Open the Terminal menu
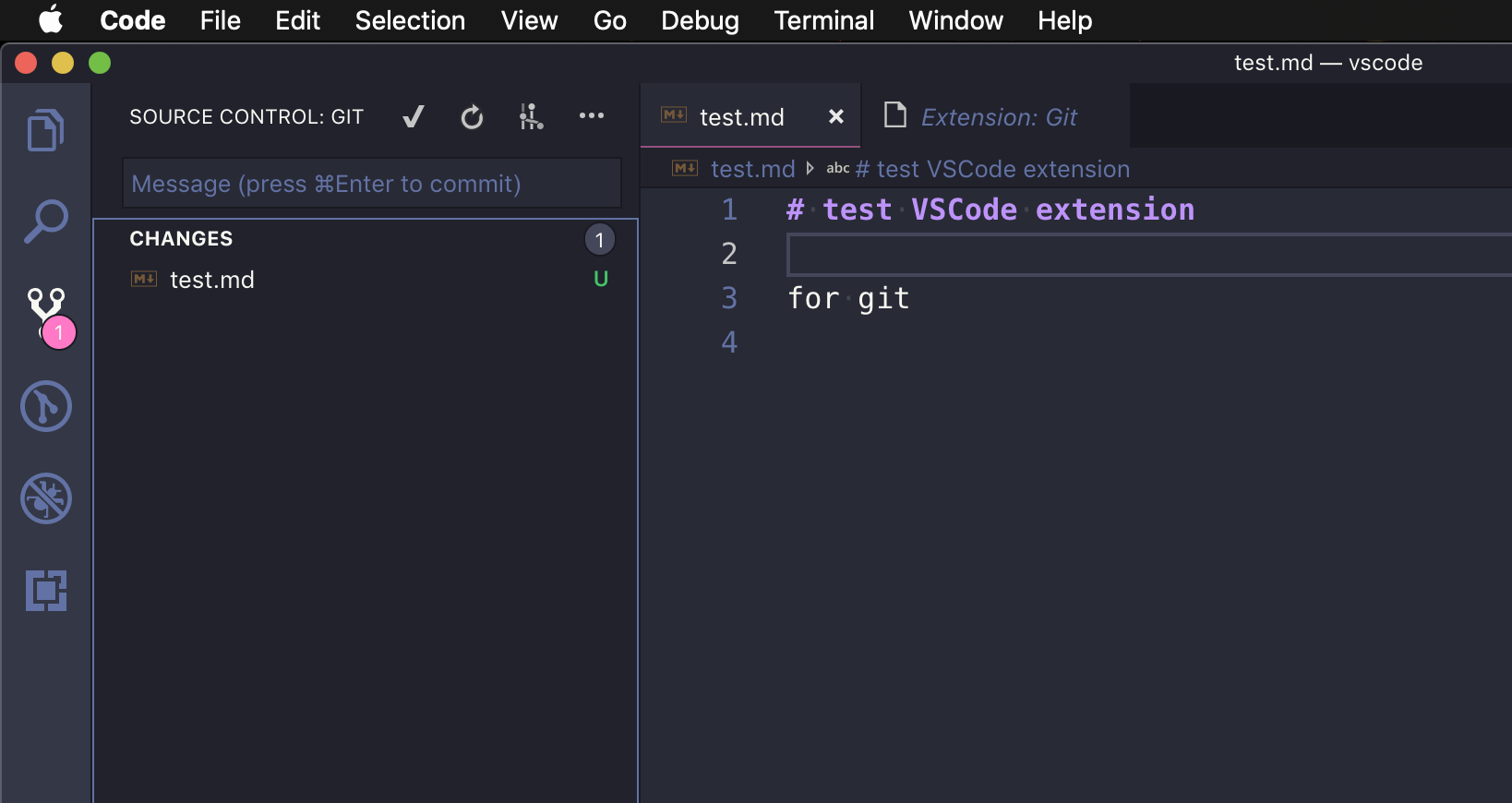The image size is (1512, 803). (823, 20)
